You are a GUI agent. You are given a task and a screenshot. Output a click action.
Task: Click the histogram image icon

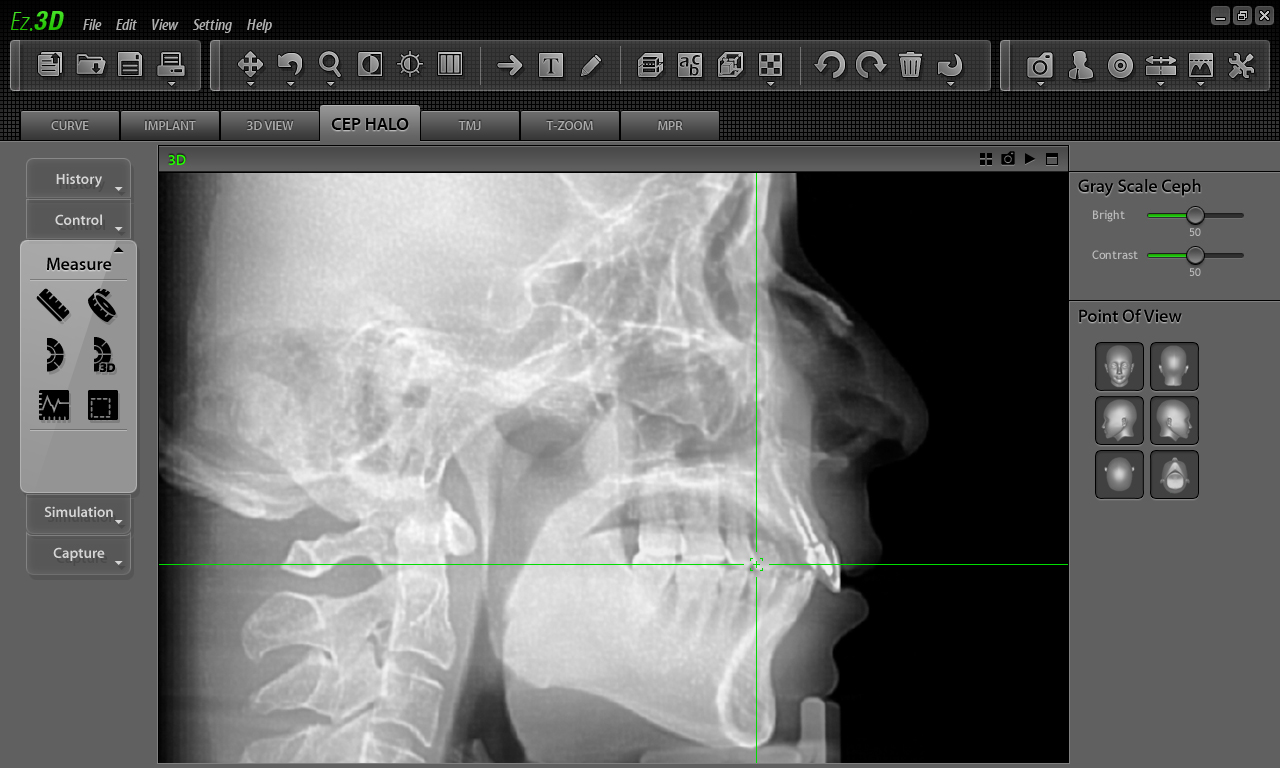click(x=1201, y=66)
